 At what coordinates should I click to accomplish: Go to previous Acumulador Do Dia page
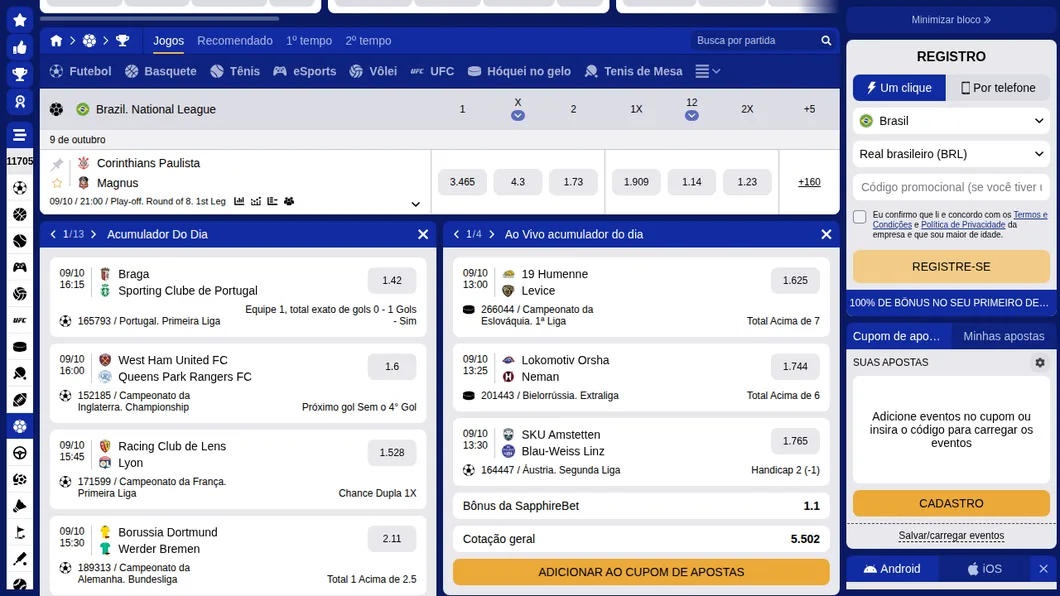click(x=53, y=234)
